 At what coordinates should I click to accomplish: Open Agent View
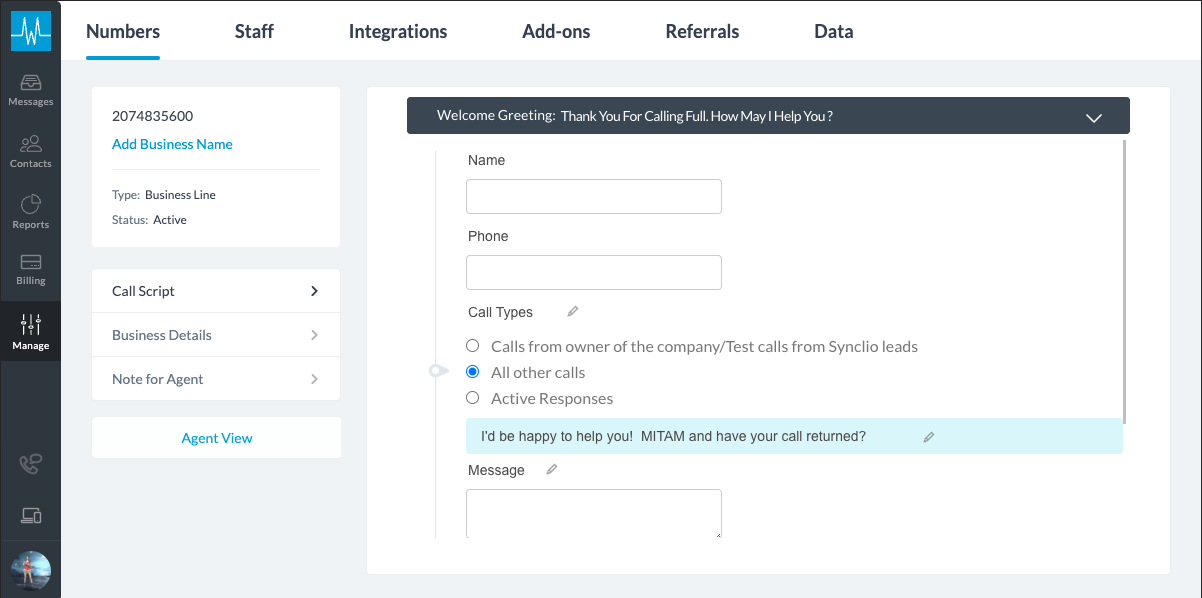tap(216, 437)
